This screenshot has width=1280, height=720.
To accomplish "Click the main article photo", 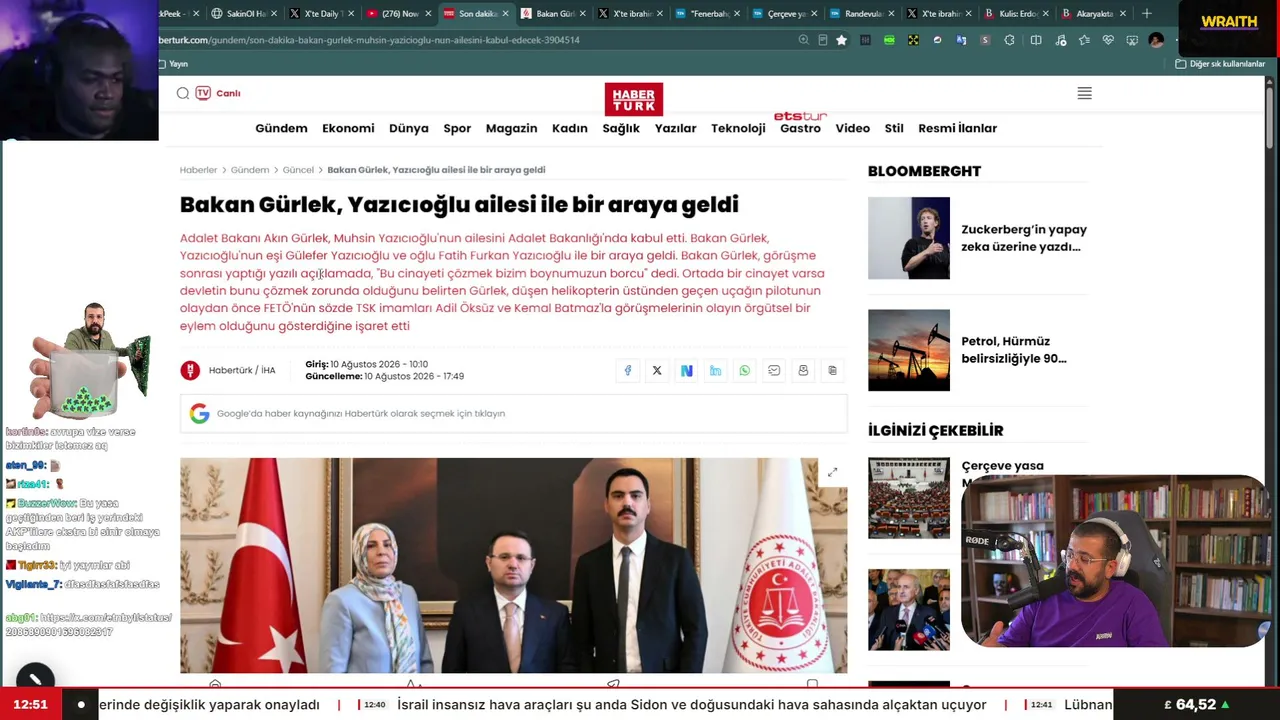I will (x=513, y=565).
